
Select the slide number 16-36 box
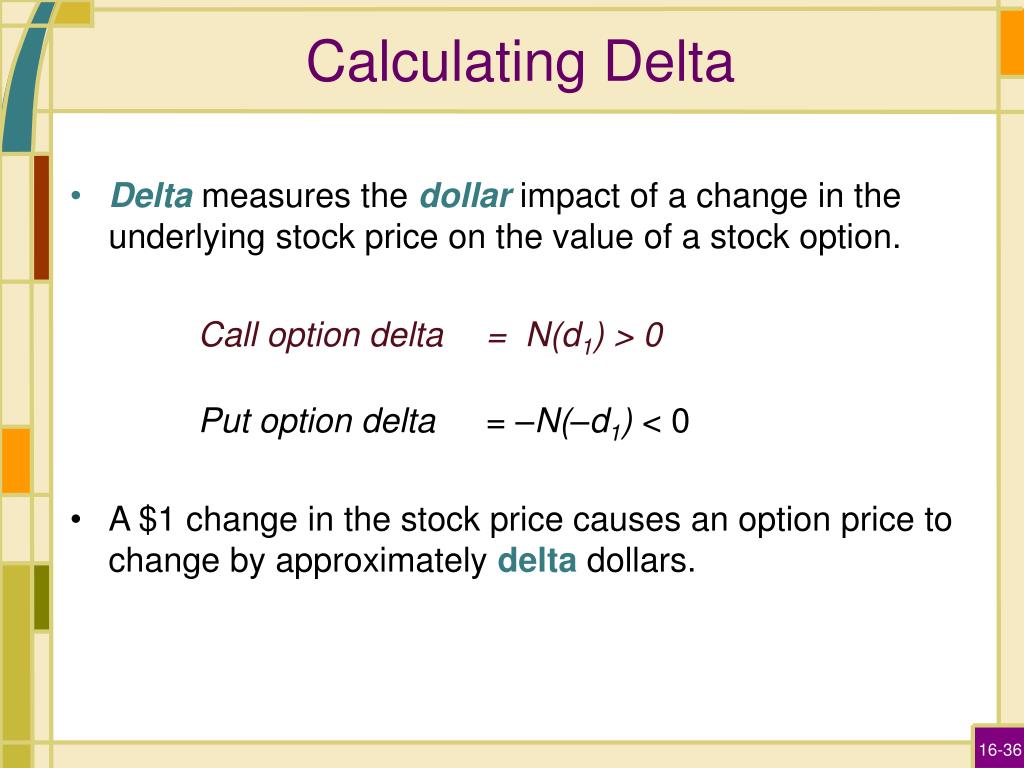point(999,748)
